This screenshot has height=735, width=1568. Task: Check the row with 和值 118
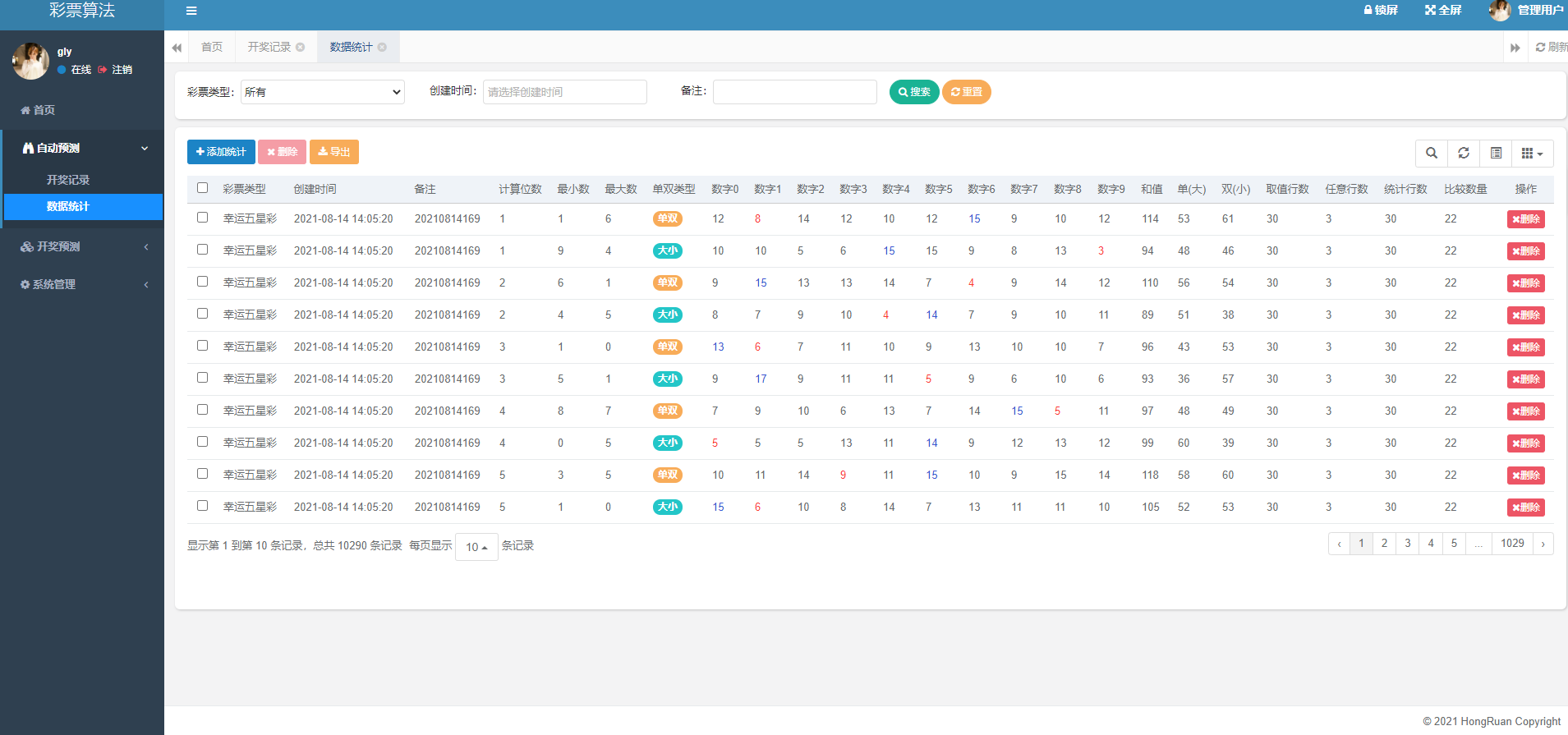click(x=203, y=474)
